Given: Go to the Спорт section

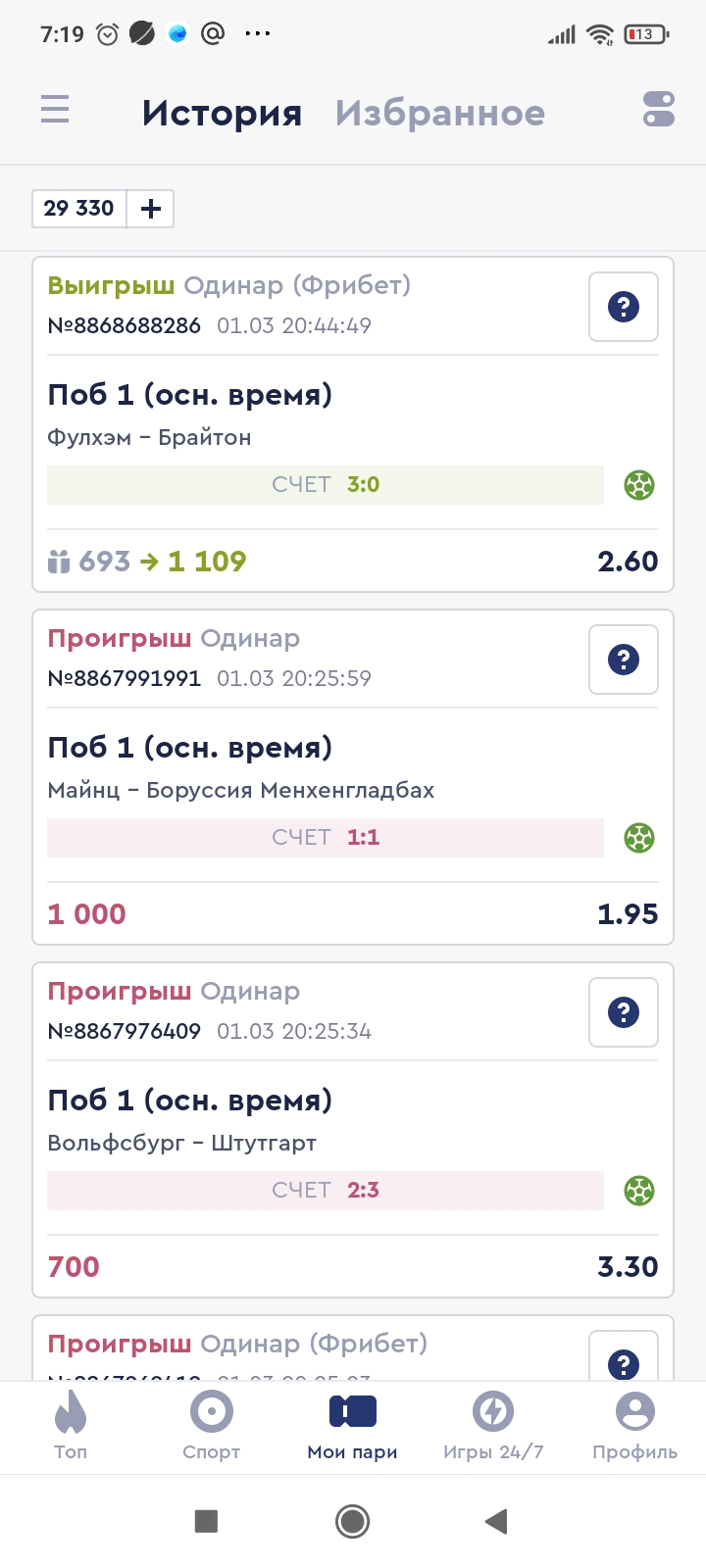Looking at the screenshot, I should coord(211,1426).
